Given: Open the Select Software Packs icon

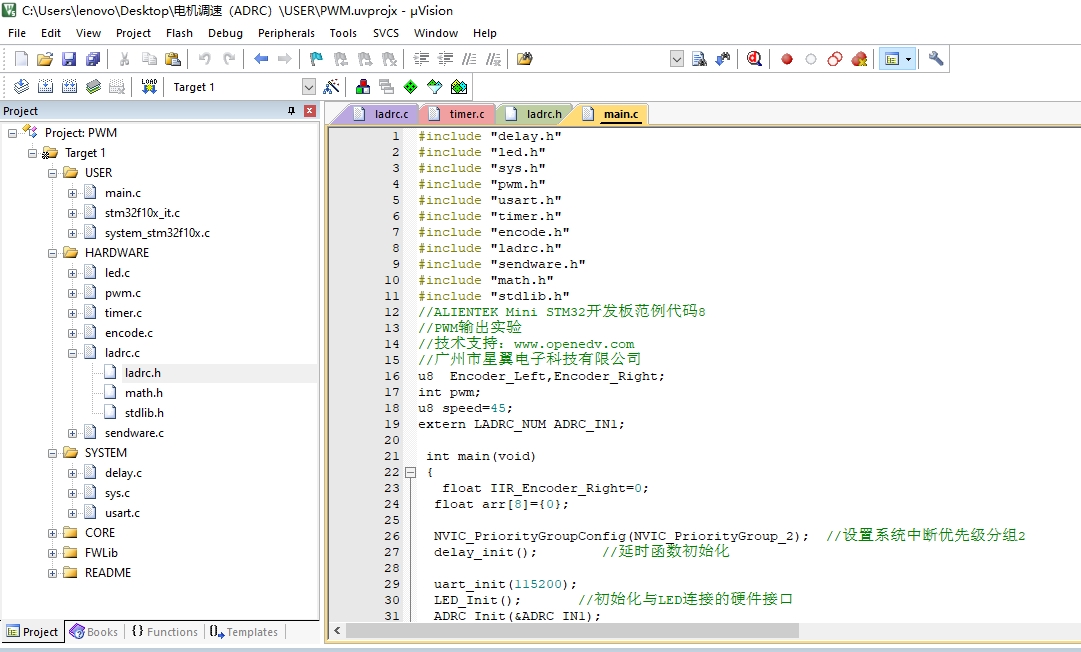Looking at the screenshot, I should tap(434, 87).
